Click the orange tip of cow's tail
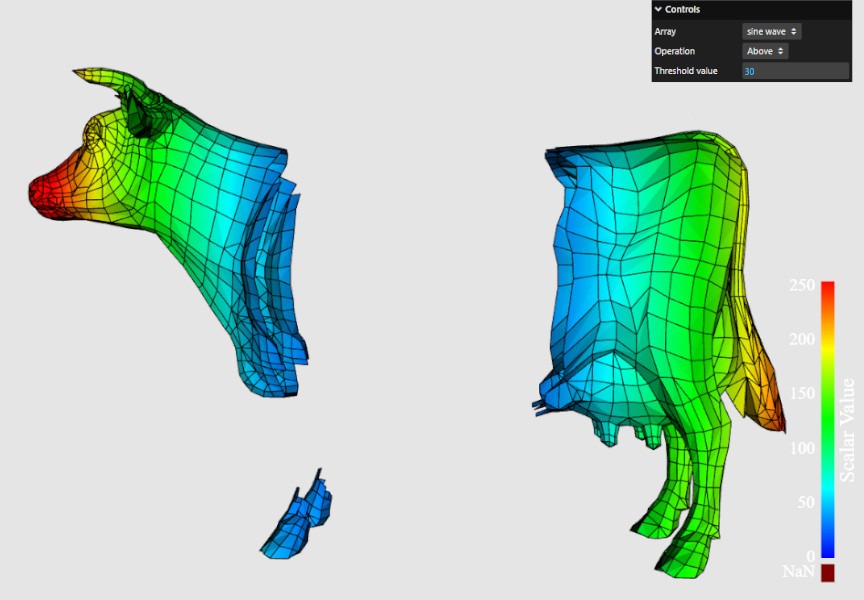 pos(775,412)
